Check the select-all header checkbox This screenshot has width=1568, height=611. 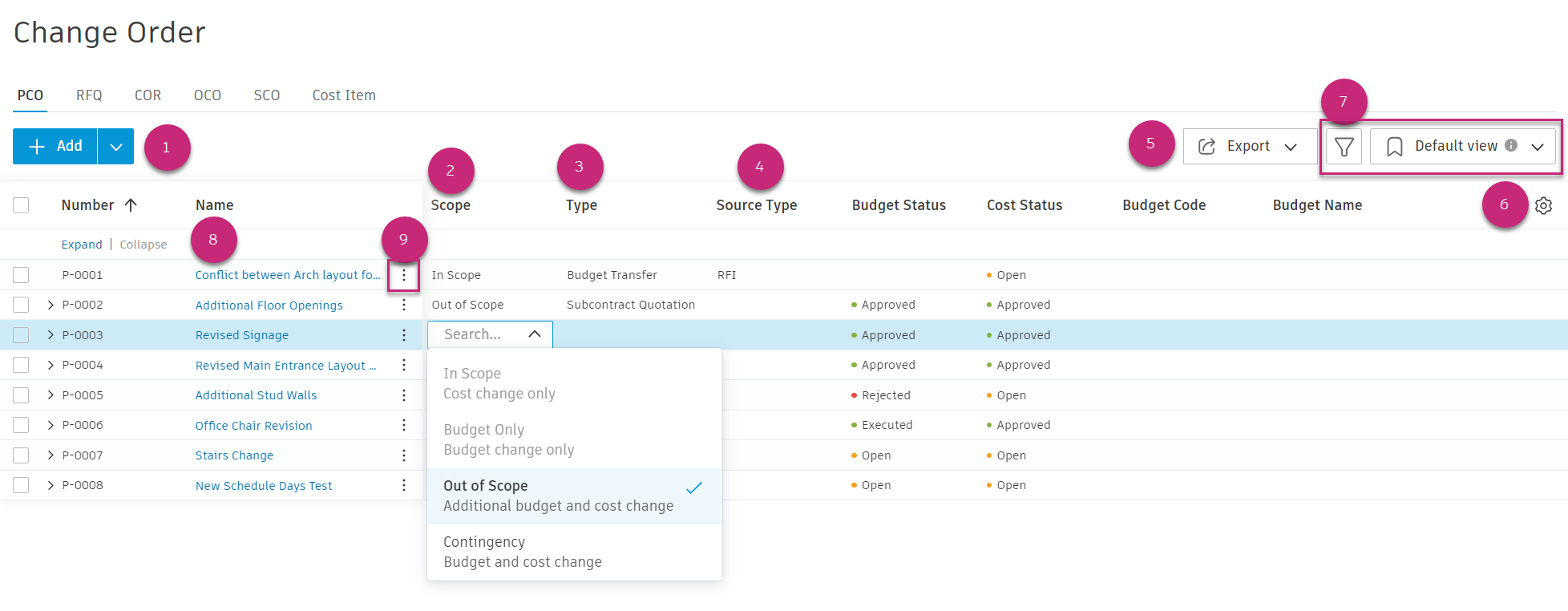(x=21, y=205)
